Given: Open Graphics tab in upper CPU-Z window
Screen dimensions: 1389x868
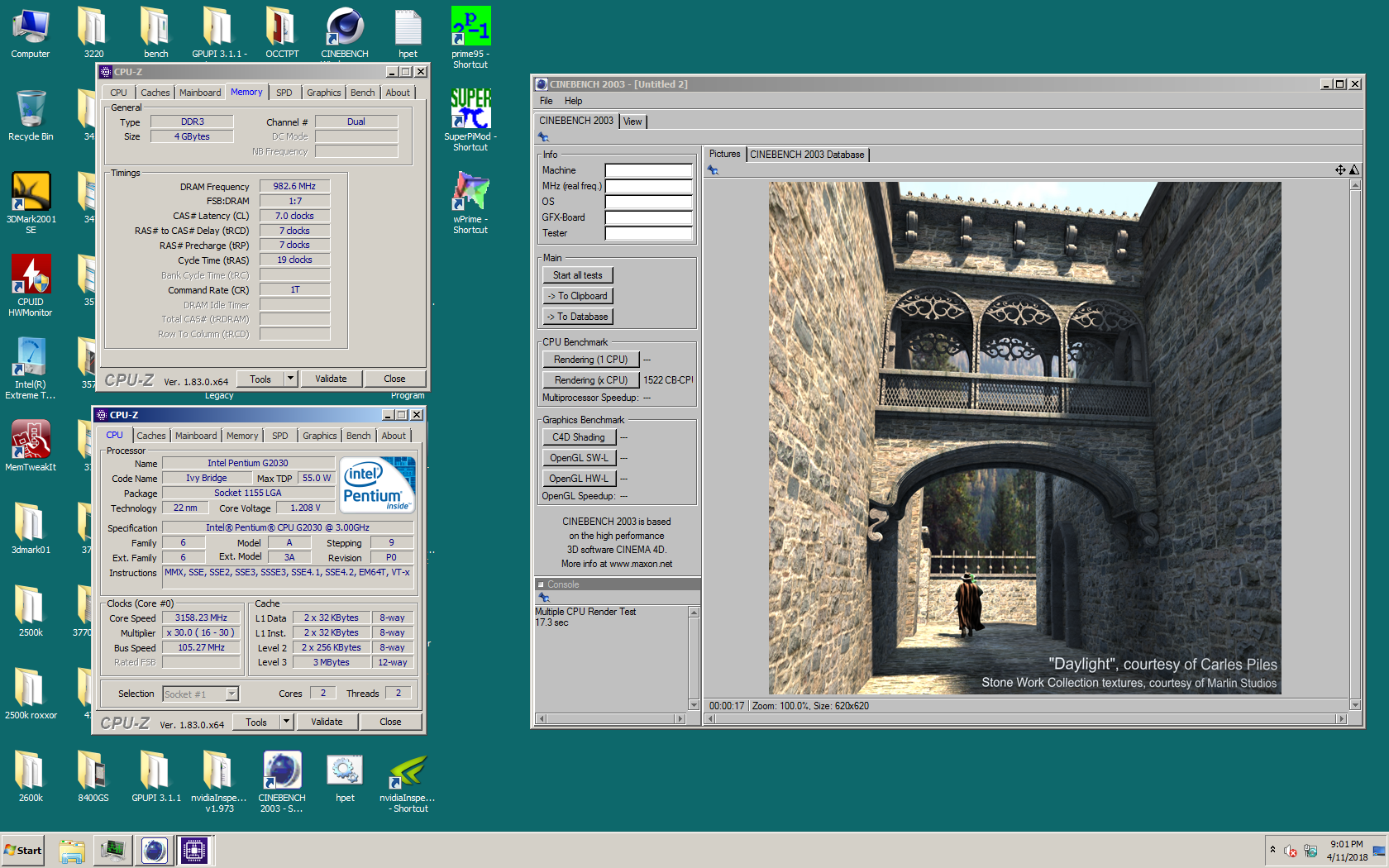Looking at the screenshot, I should 323,93.
